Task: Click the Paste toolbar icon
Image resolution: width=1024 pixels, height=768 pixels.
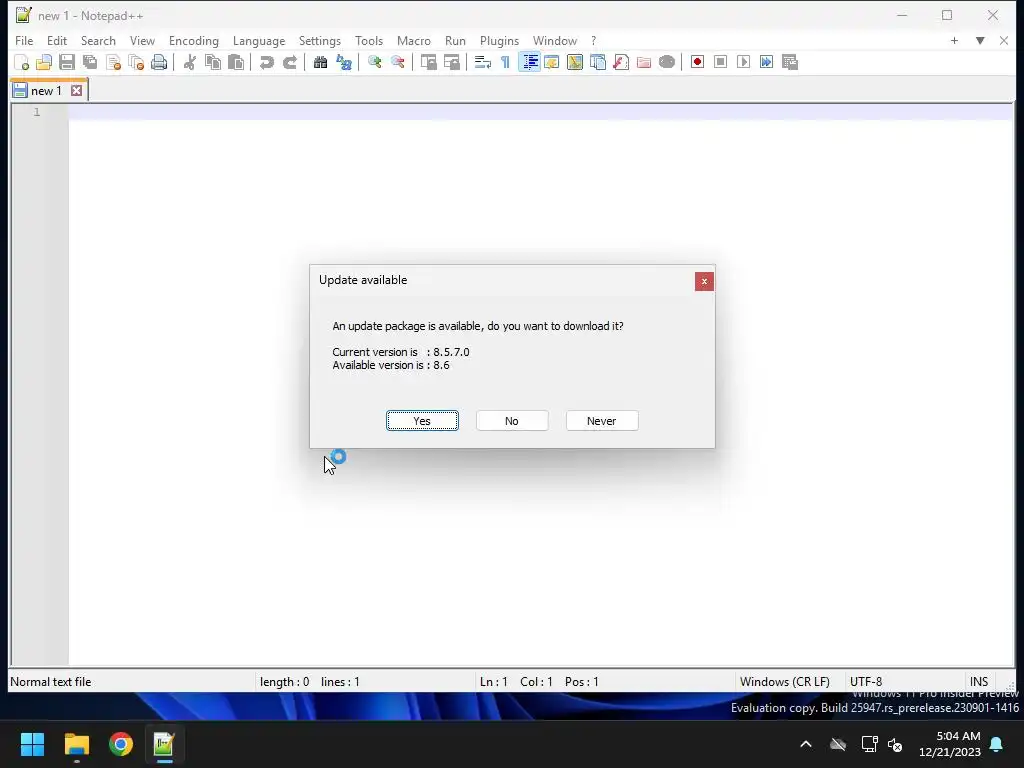Action: [236, 62]
